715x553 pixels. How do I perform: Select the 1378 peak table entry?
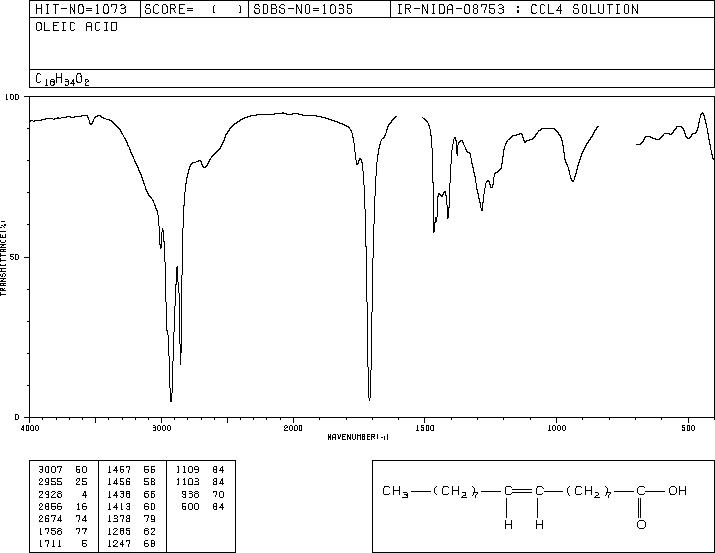(x=131, y=519)
